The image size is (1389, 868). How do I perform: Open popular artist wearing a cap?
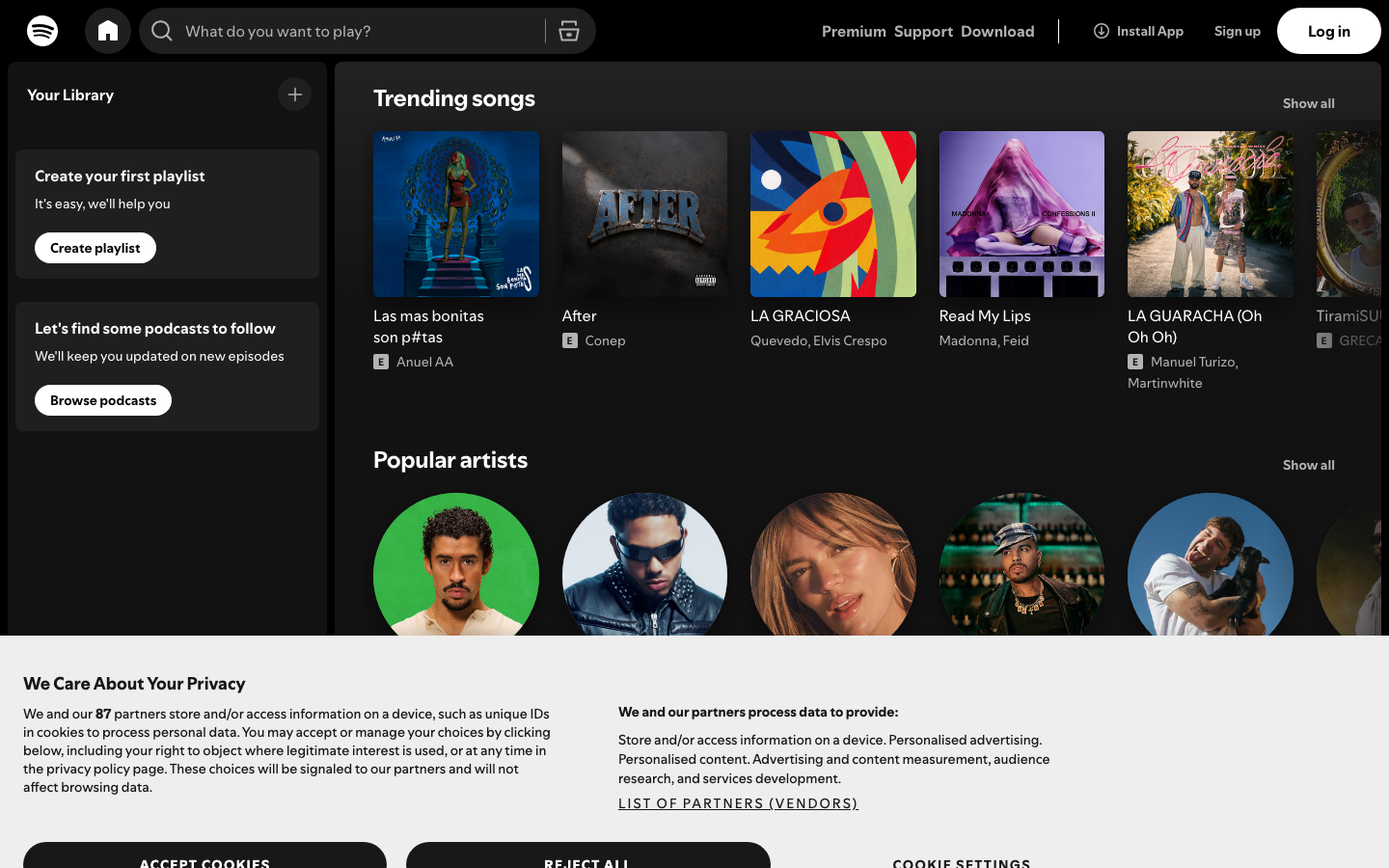coord(1022,564)
